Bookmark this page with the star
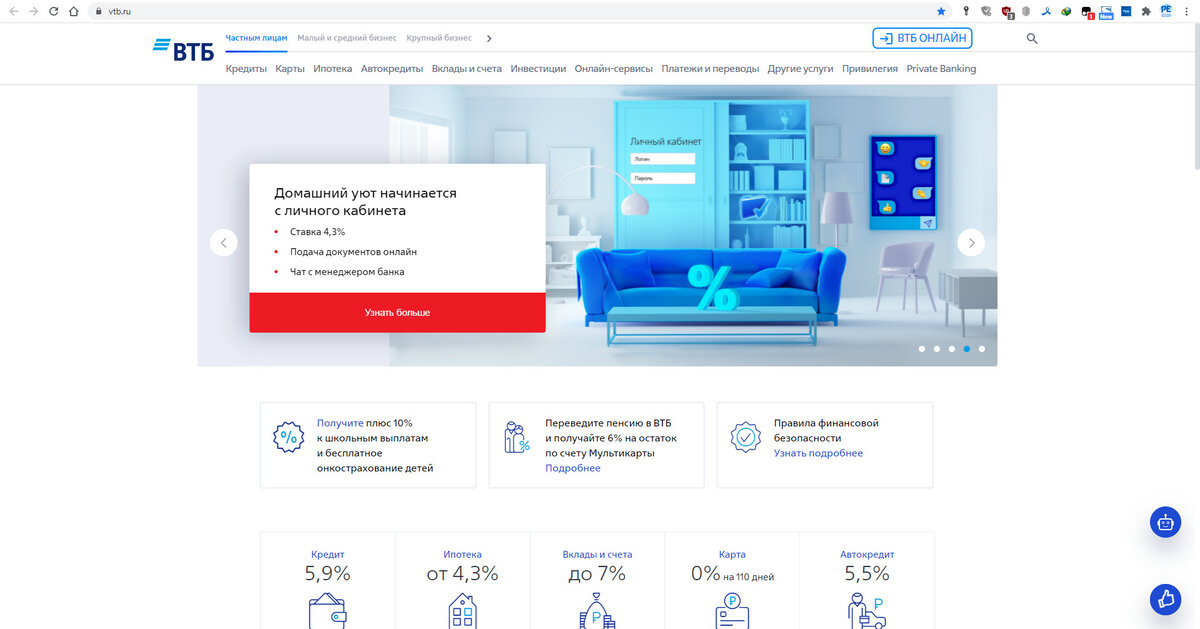 coord(941,11)
